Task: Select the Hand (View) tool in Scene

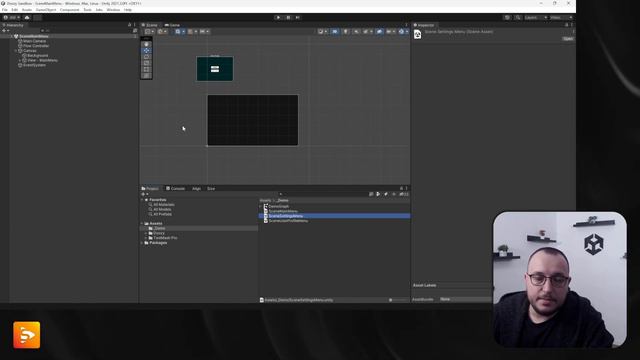Action: click(147, 44)
